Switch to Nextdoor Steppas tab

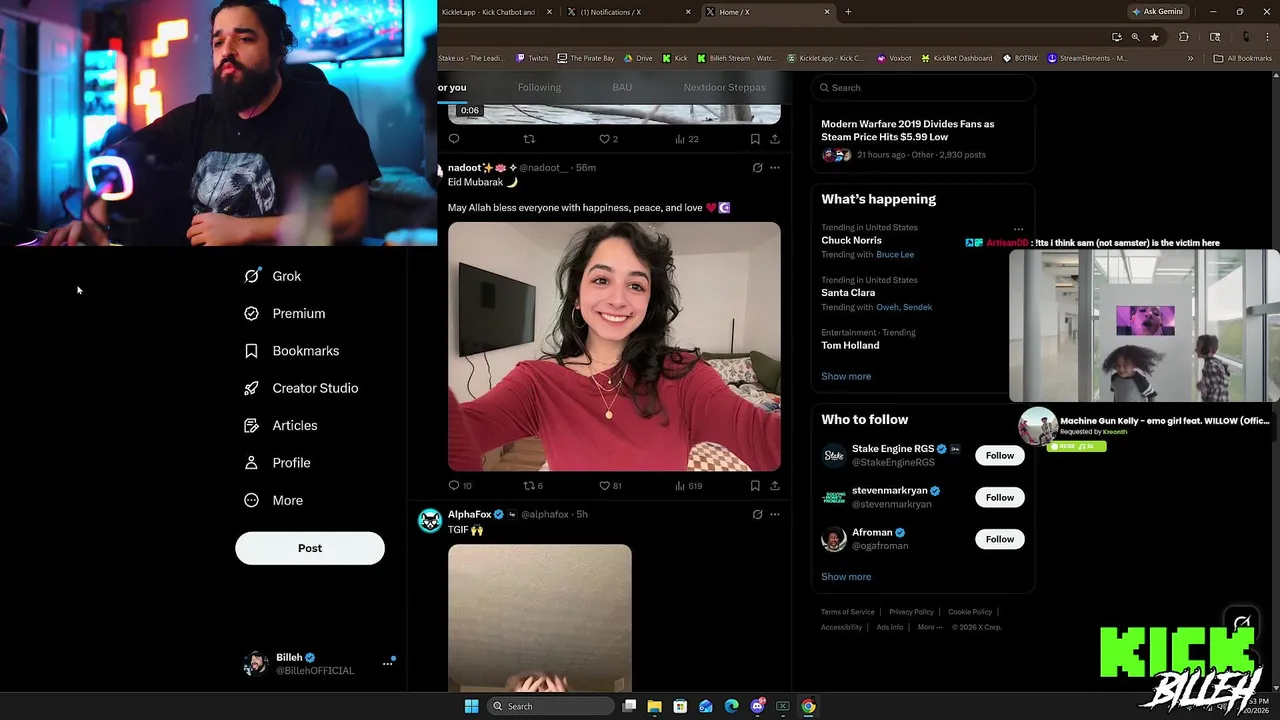[x=724, y=87]
